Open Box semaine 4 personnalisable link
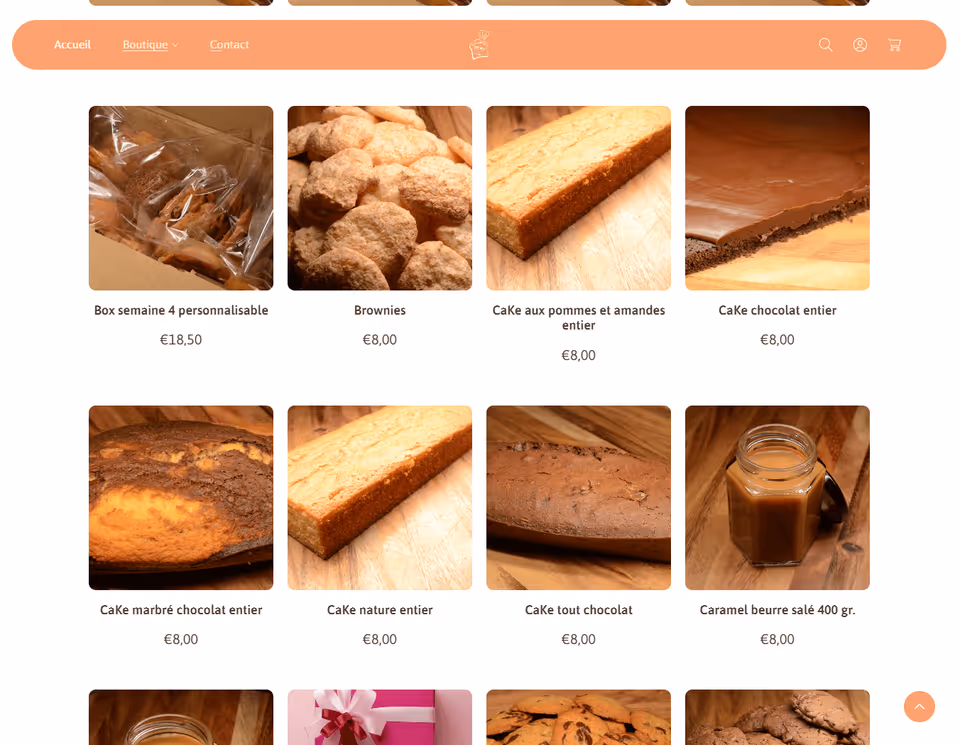Image resolution: width=960 pixels, height=745 pixels. [181, 310]
